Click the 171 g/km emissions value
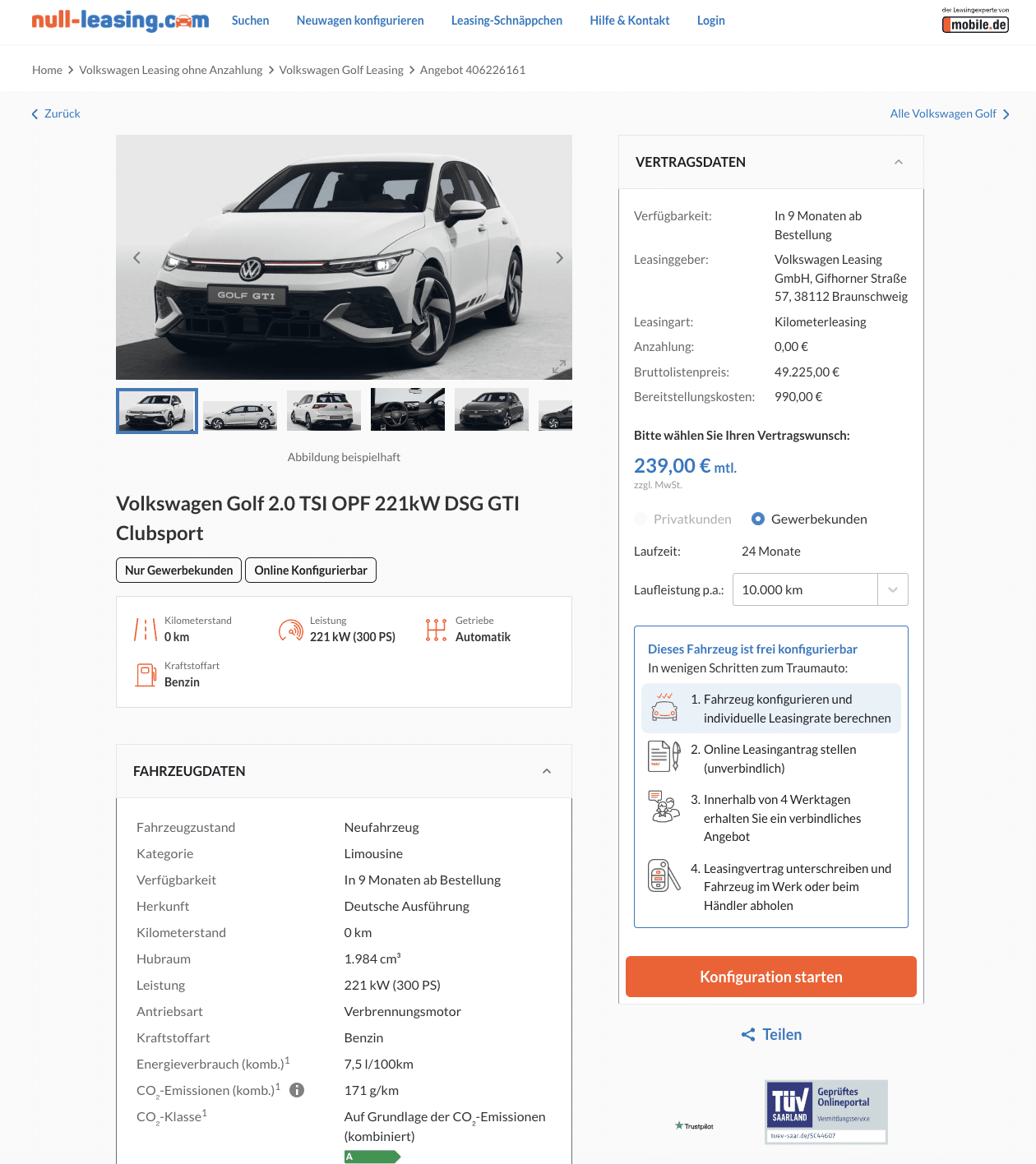This screenshot has height=1164, width=1036. [372, 1090]
